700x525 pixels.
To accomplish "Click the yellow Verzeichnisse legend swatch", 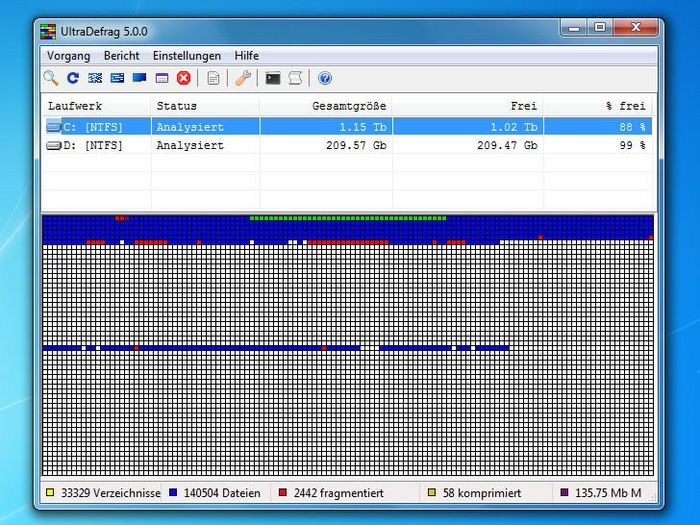I will coord(50,492).
